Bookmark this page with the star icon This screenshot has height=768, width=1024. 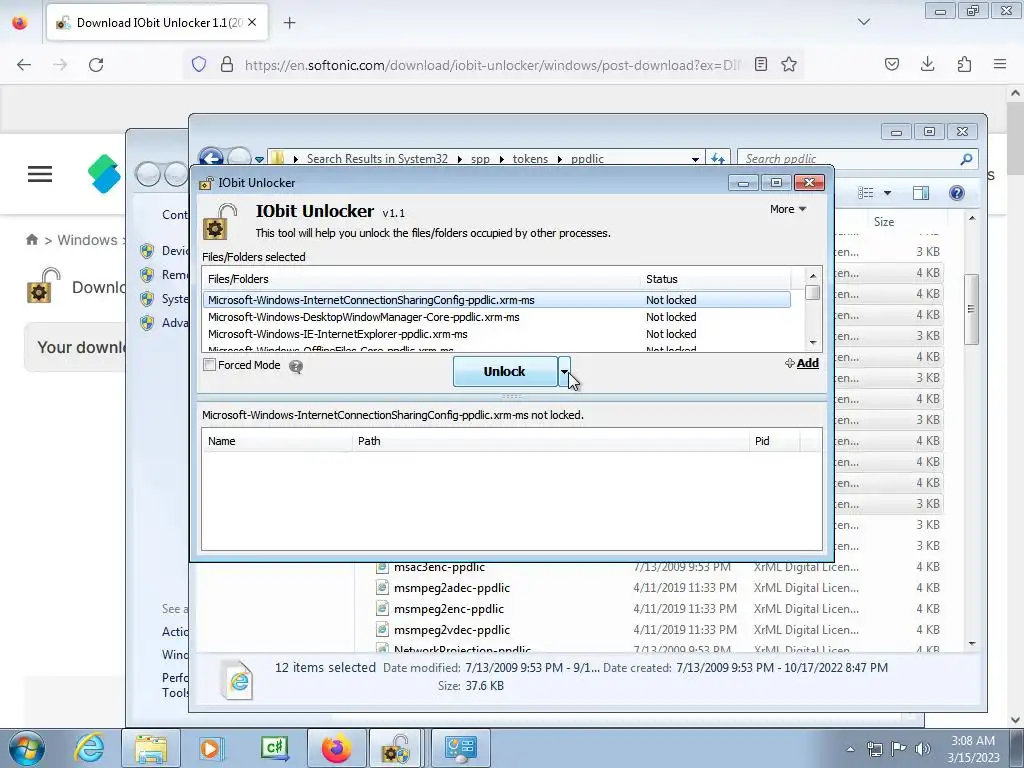tap(789, 64)
